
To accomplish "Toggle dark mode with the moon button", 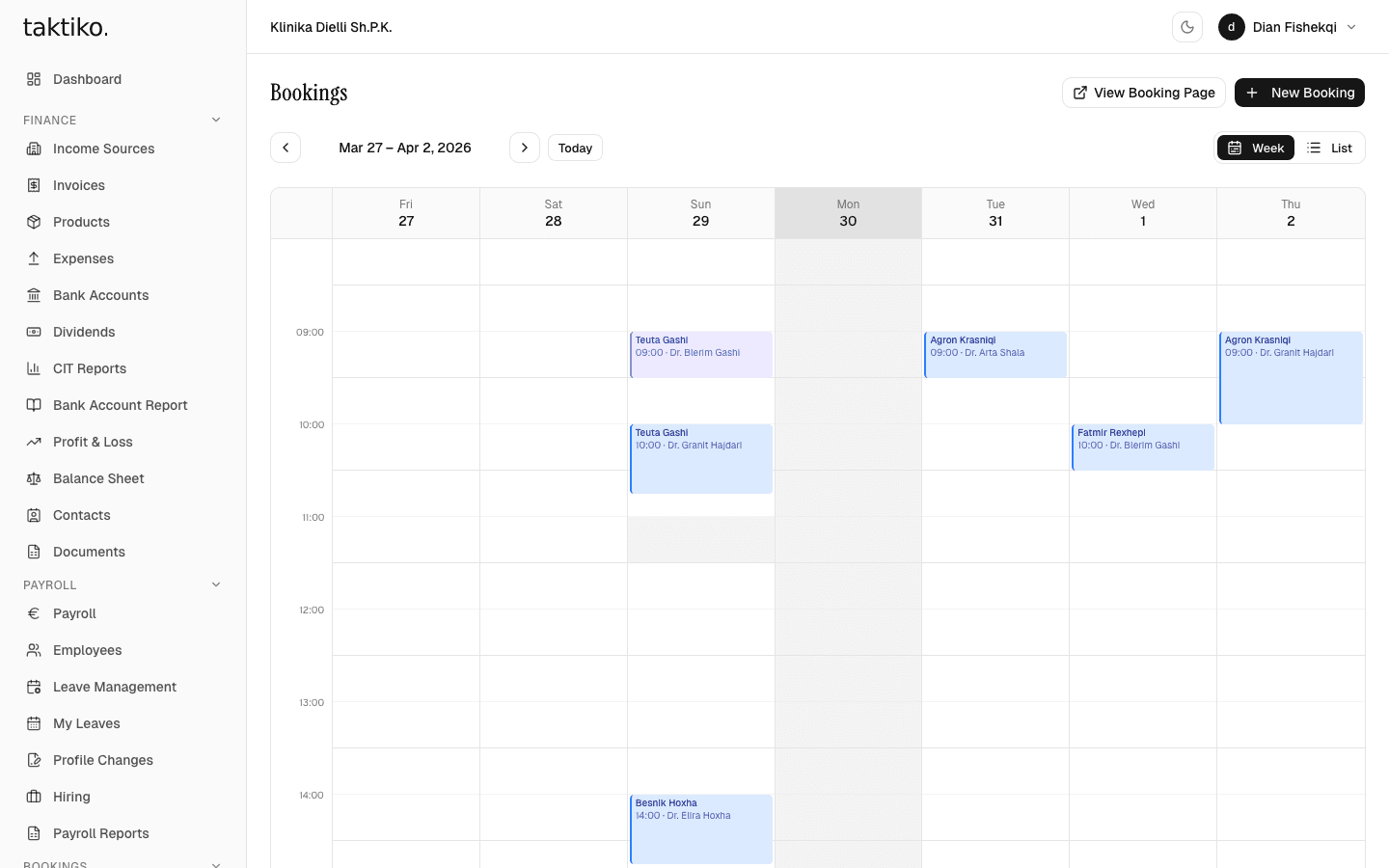I will [x=1186, y=27].
